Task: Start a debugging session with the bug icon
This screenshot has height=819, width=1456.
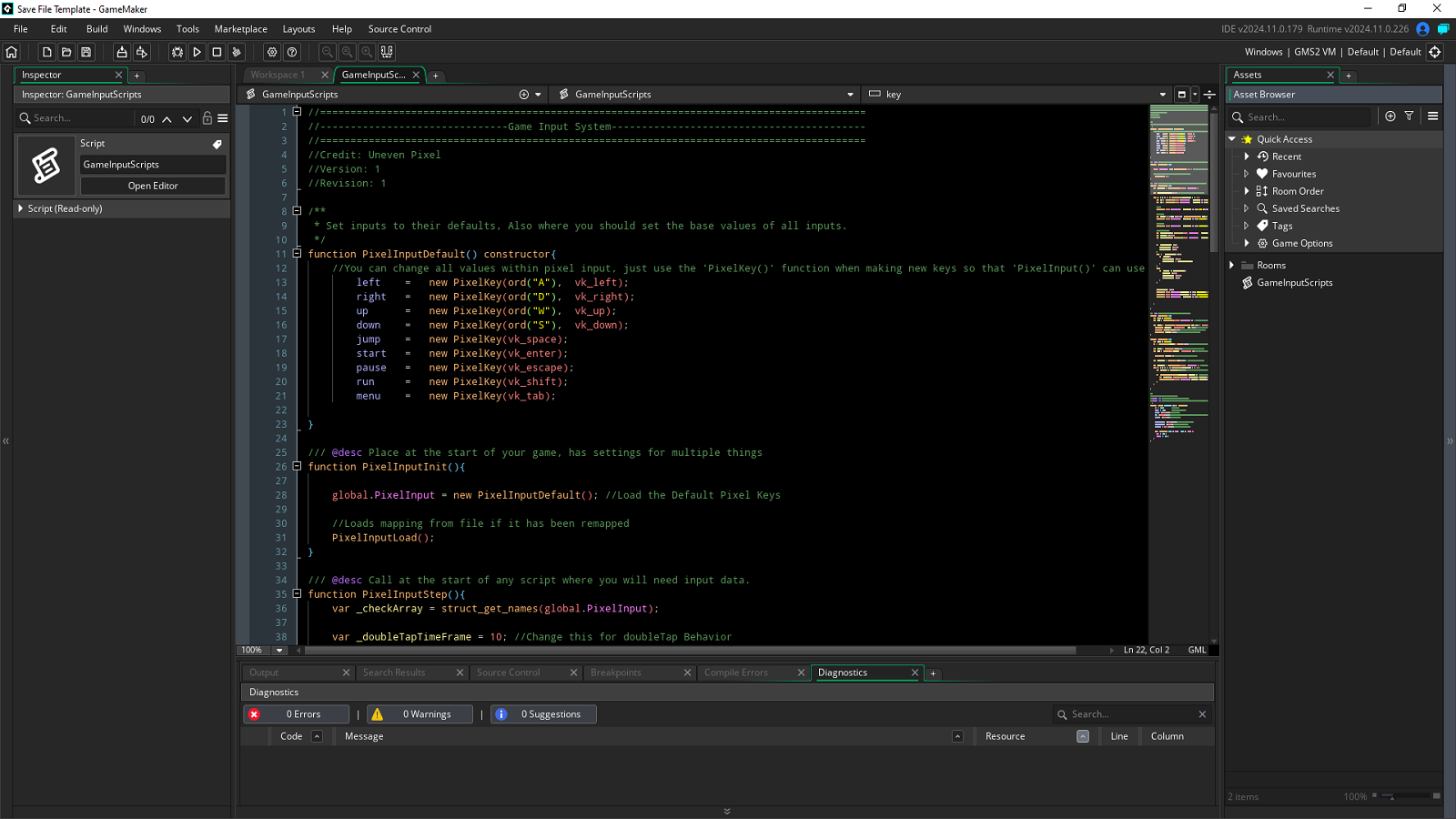Action: pyautogui.click(x=177, y=52)
